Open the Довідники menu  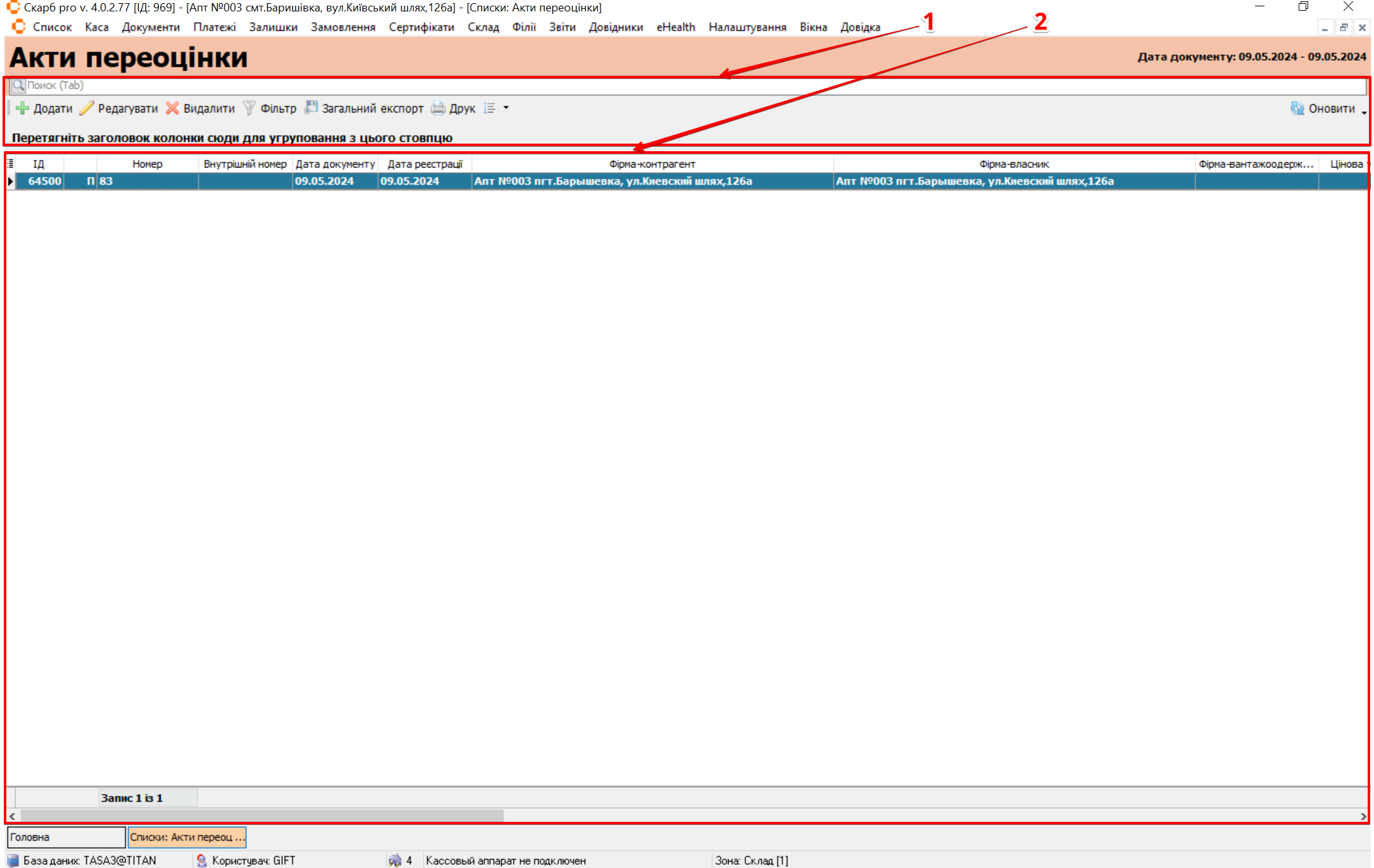pos(615,27)
